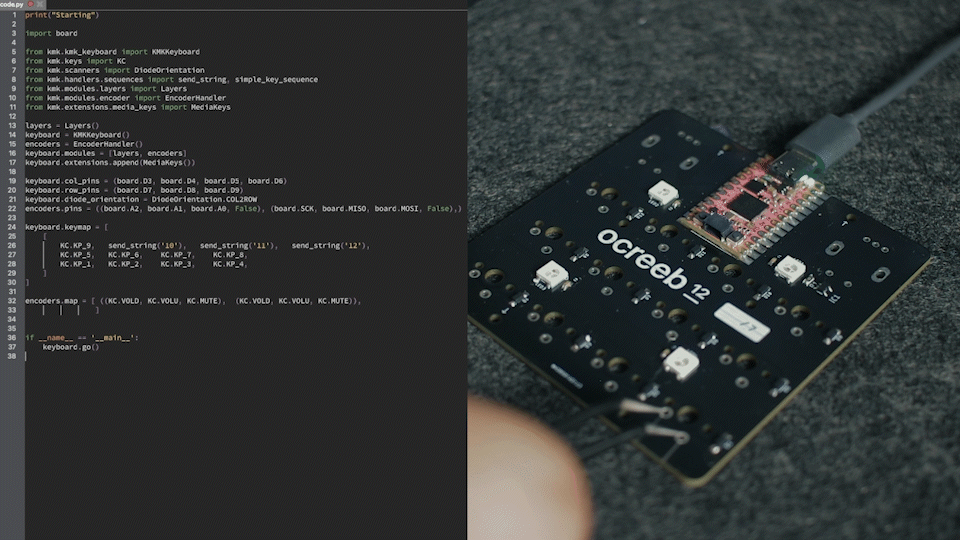Click send_string('10') in the keymap

pyautogui.click(x=145, y=246)
